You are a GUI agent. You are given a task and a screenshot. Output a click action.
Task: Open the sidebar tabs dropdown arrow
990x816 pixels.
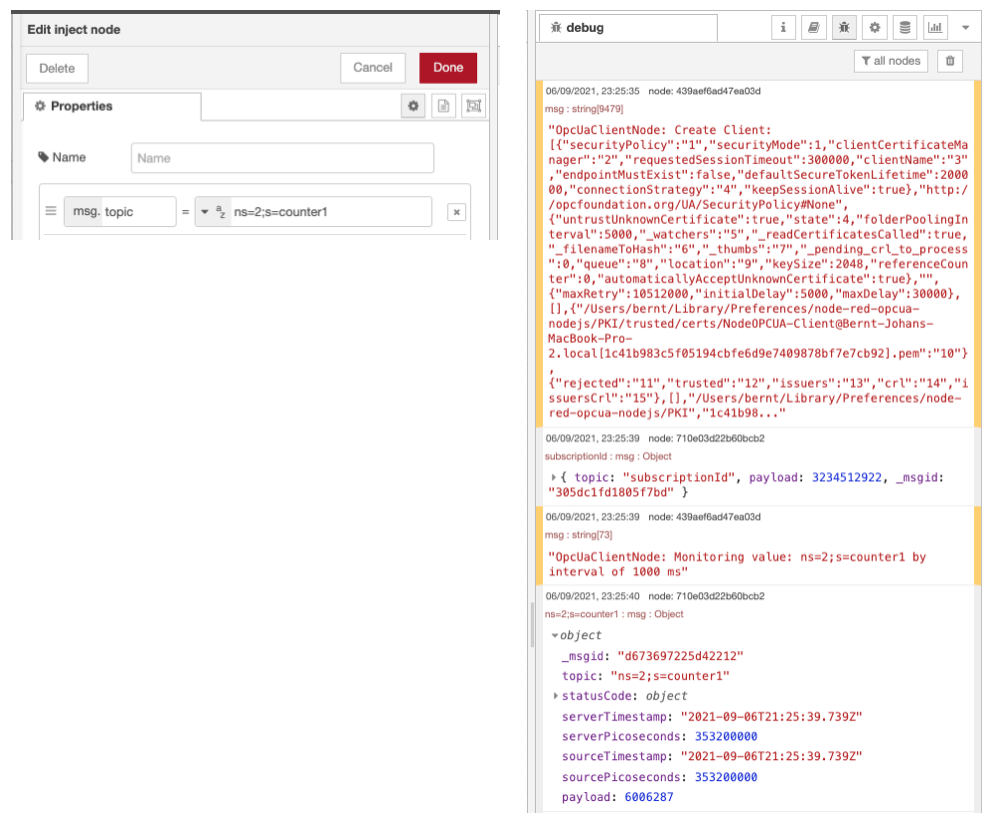point(966,28)
